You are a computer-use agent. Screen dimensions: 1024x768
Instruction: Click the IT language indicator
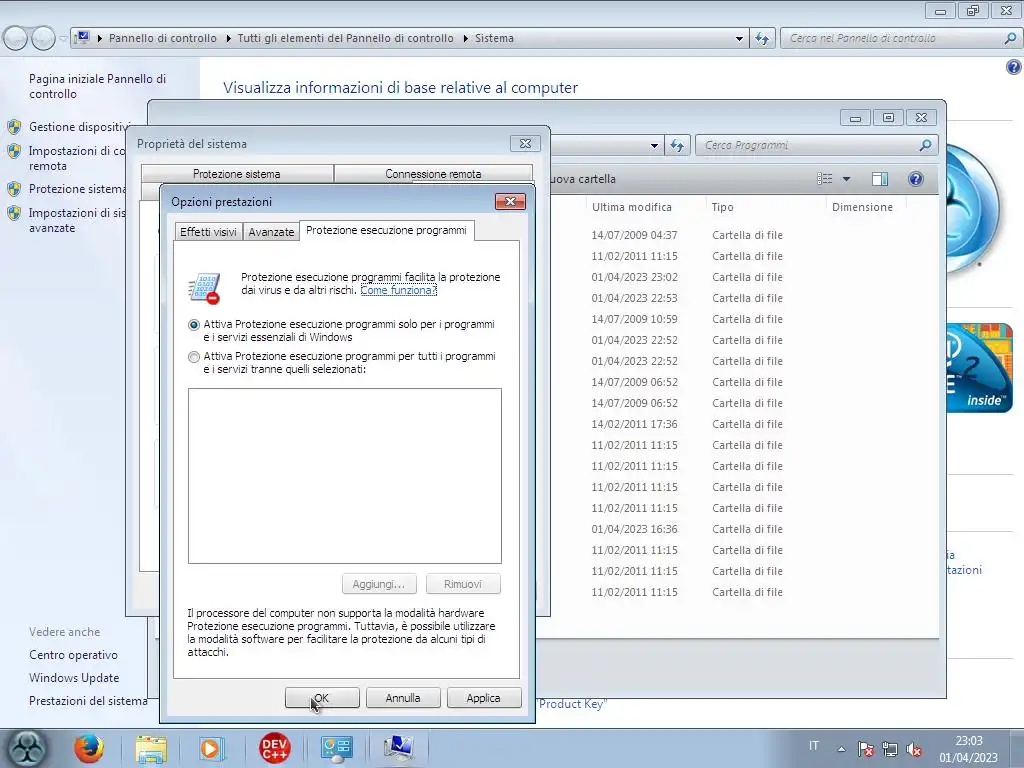[x=814, y=746]
